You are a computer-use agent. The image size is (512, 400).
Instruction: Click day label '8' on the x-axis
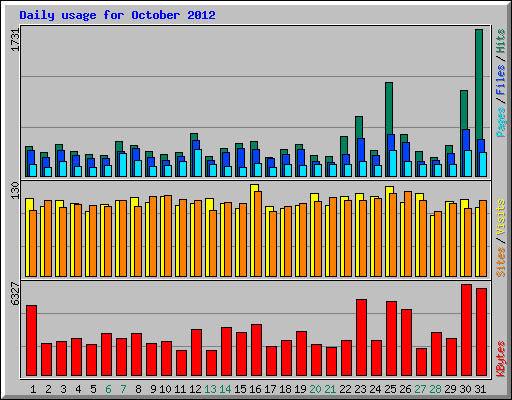pos(138,389)
